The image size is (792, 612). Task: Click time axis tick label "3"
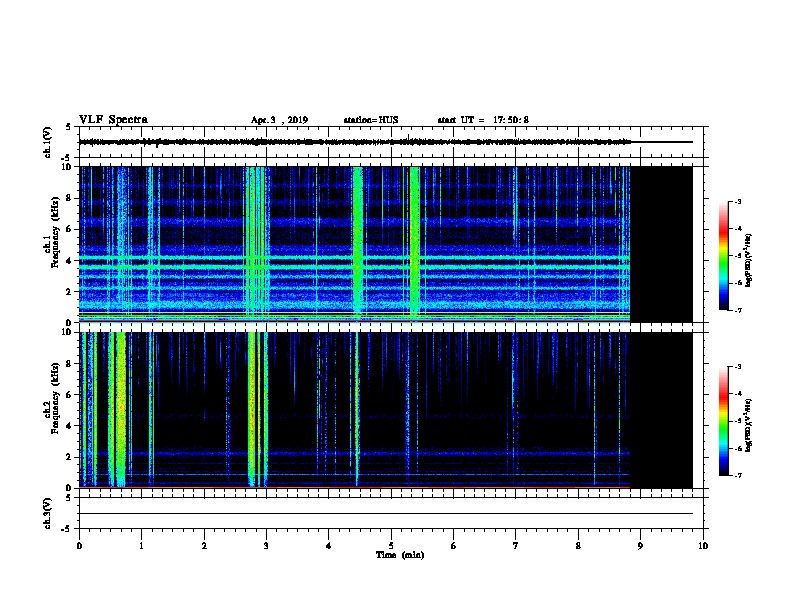[x=266, y=545]
